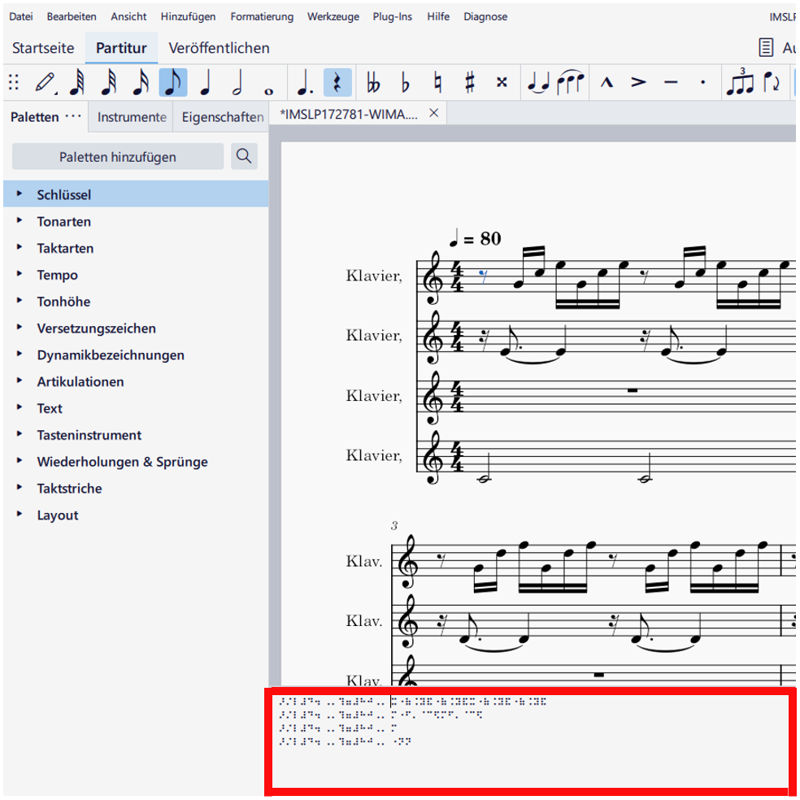Open the Bearbeiten menu
The image size is (800, 800).
[x=71, y=16]
